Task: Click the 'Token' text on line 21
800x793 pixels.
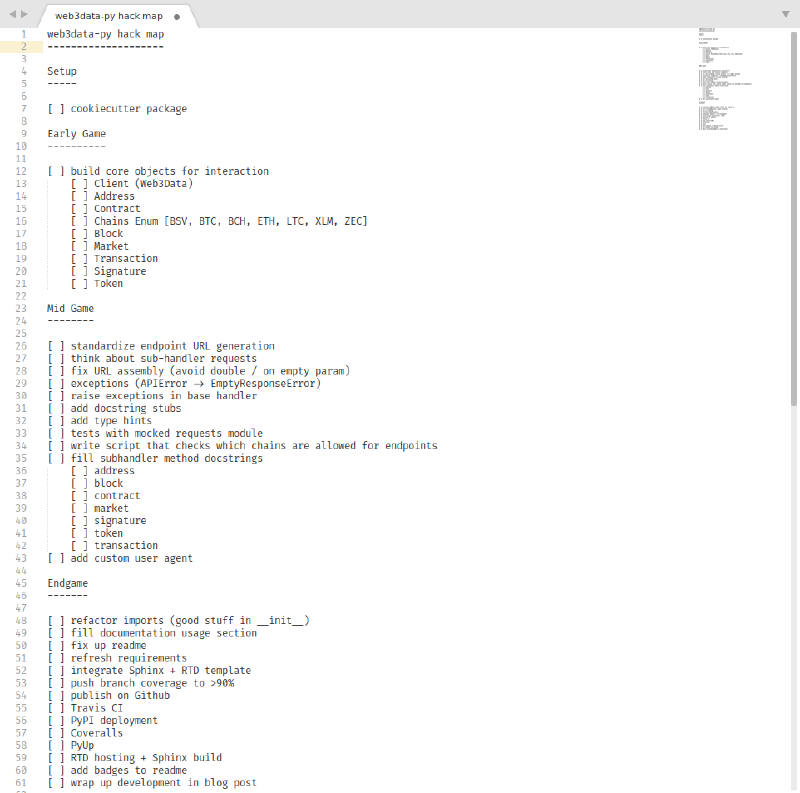Action: (x=108, y=284)
